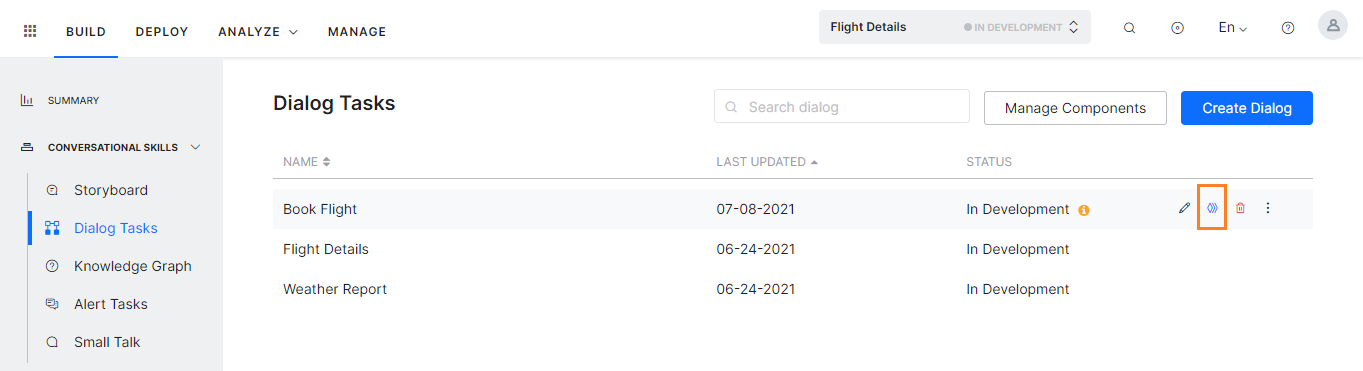Open the En language dropdown
The height and width of the screenshot is (371, 1363).
coord(1232,28)
